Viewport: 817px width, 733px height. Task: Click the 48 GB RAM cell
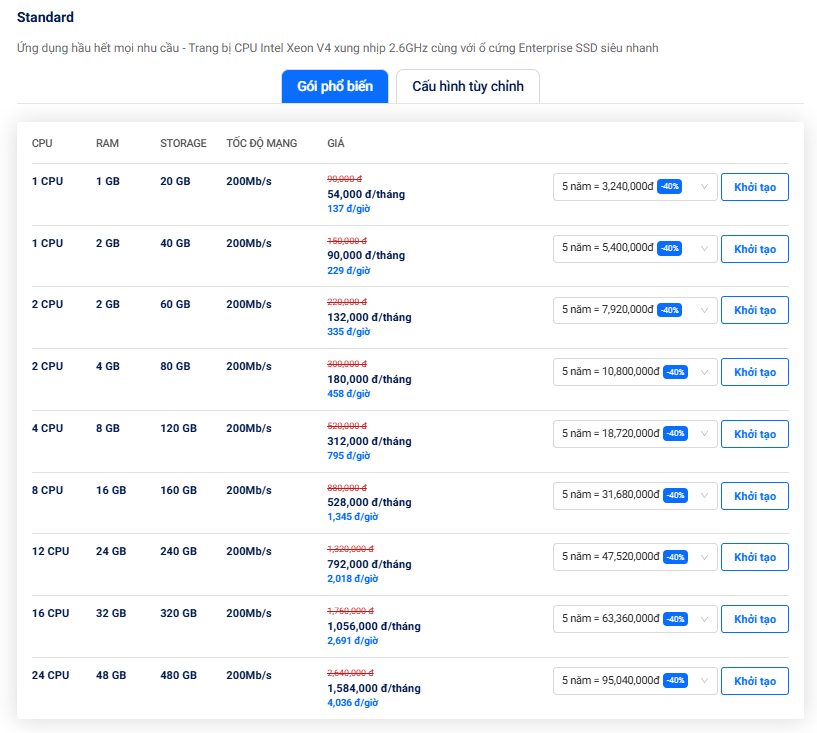[111, 675]
